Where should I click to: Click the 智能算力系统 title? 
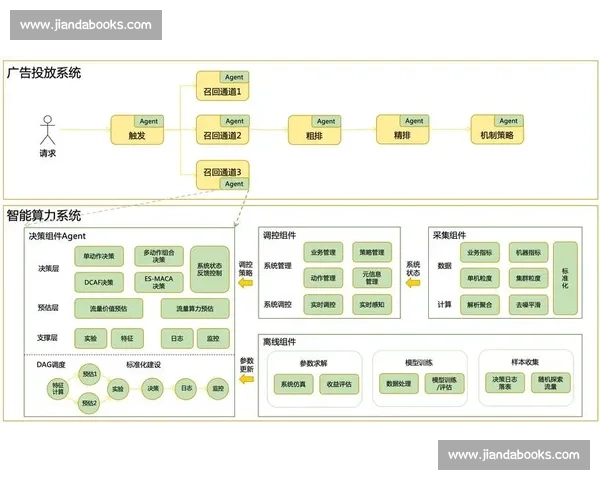[44, 216]
